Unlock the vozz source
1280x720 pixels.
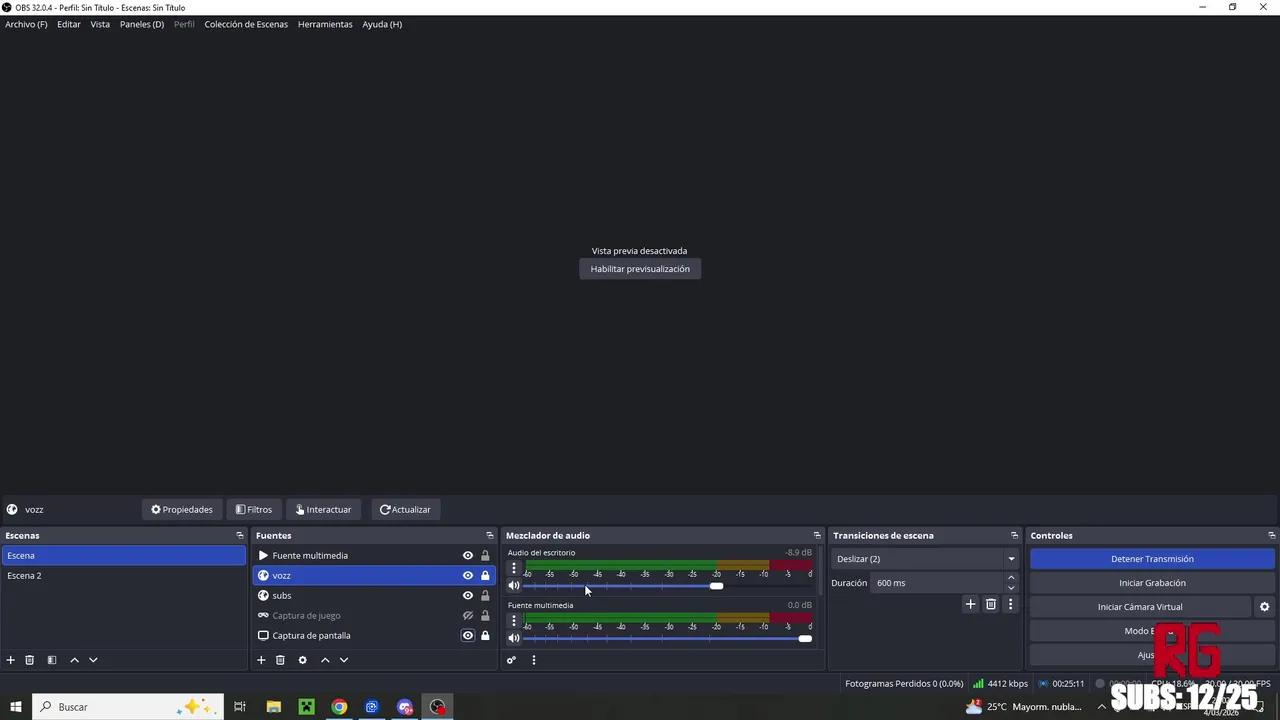click(485, 576)
